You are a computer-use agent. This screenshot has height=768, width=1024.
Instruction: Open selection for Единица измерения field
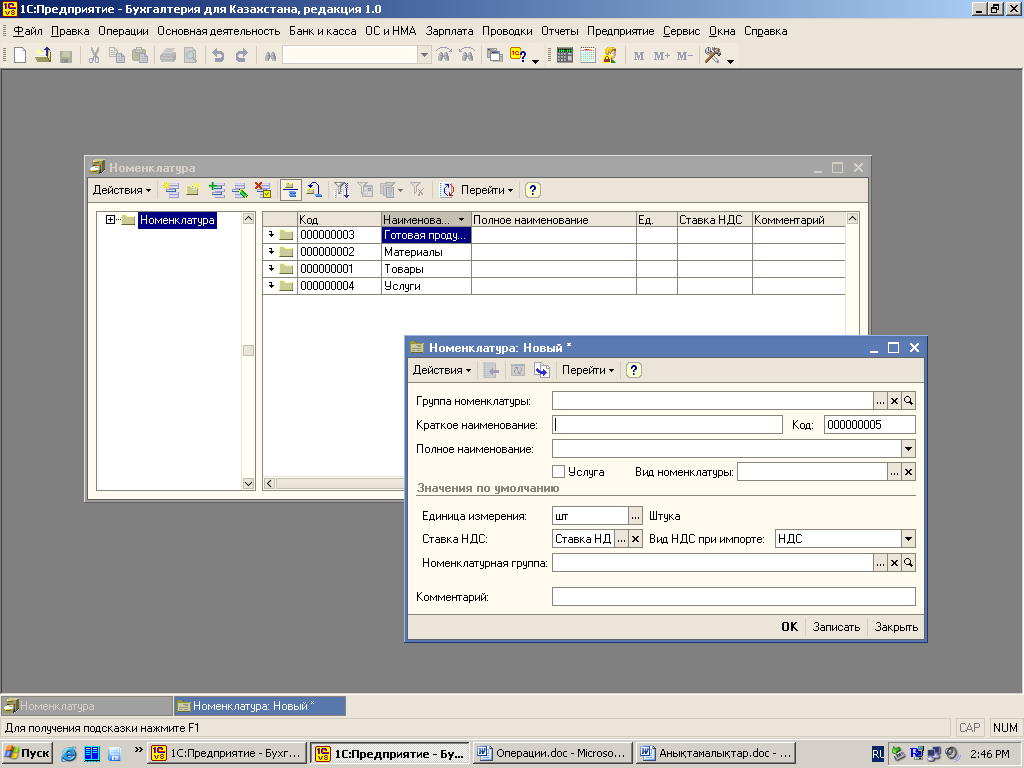tap(635, 516)
